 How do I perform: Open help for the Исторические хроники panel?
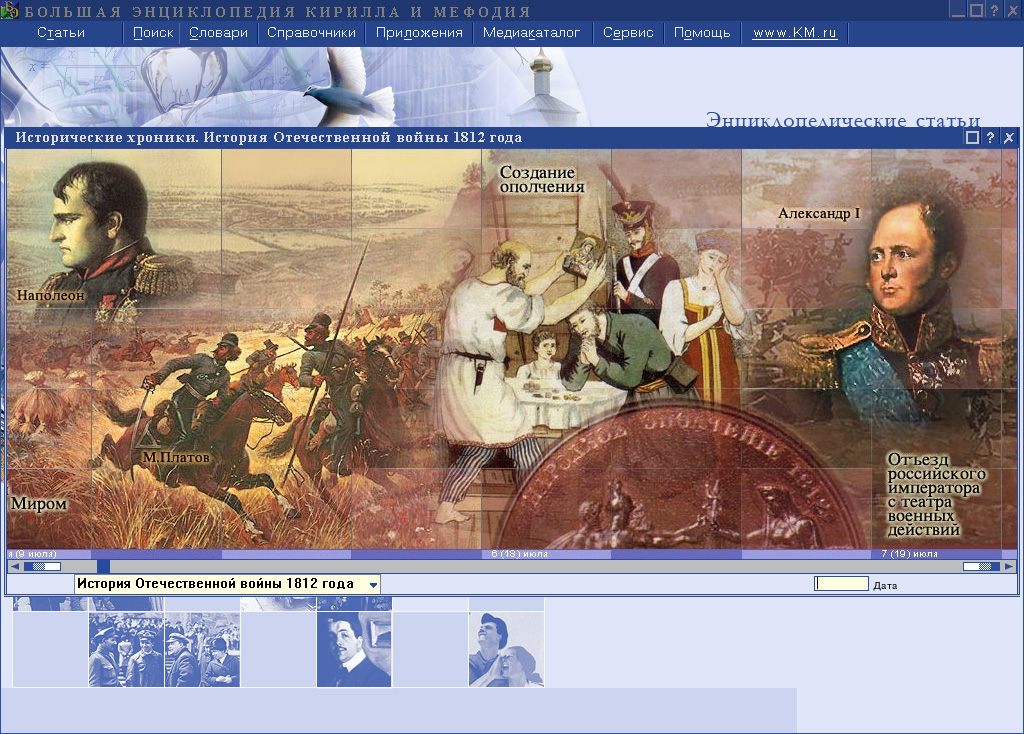click(x=990, y=137)
